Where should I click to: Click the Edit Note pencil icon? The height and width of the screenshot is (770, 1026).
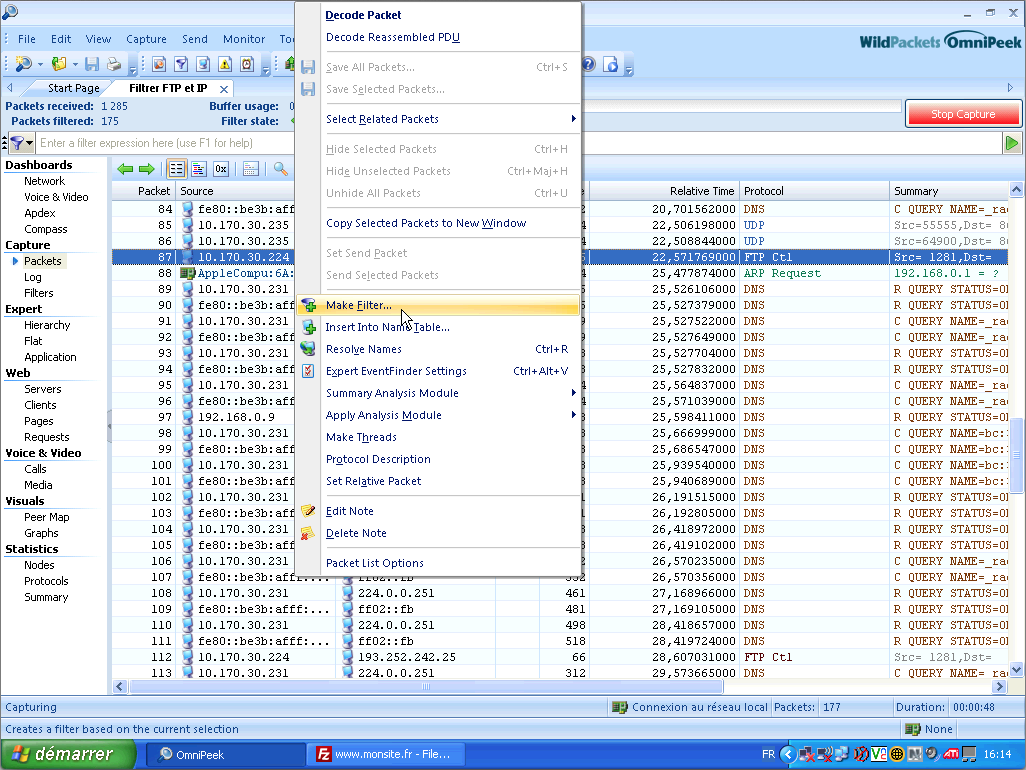point(308,511)
